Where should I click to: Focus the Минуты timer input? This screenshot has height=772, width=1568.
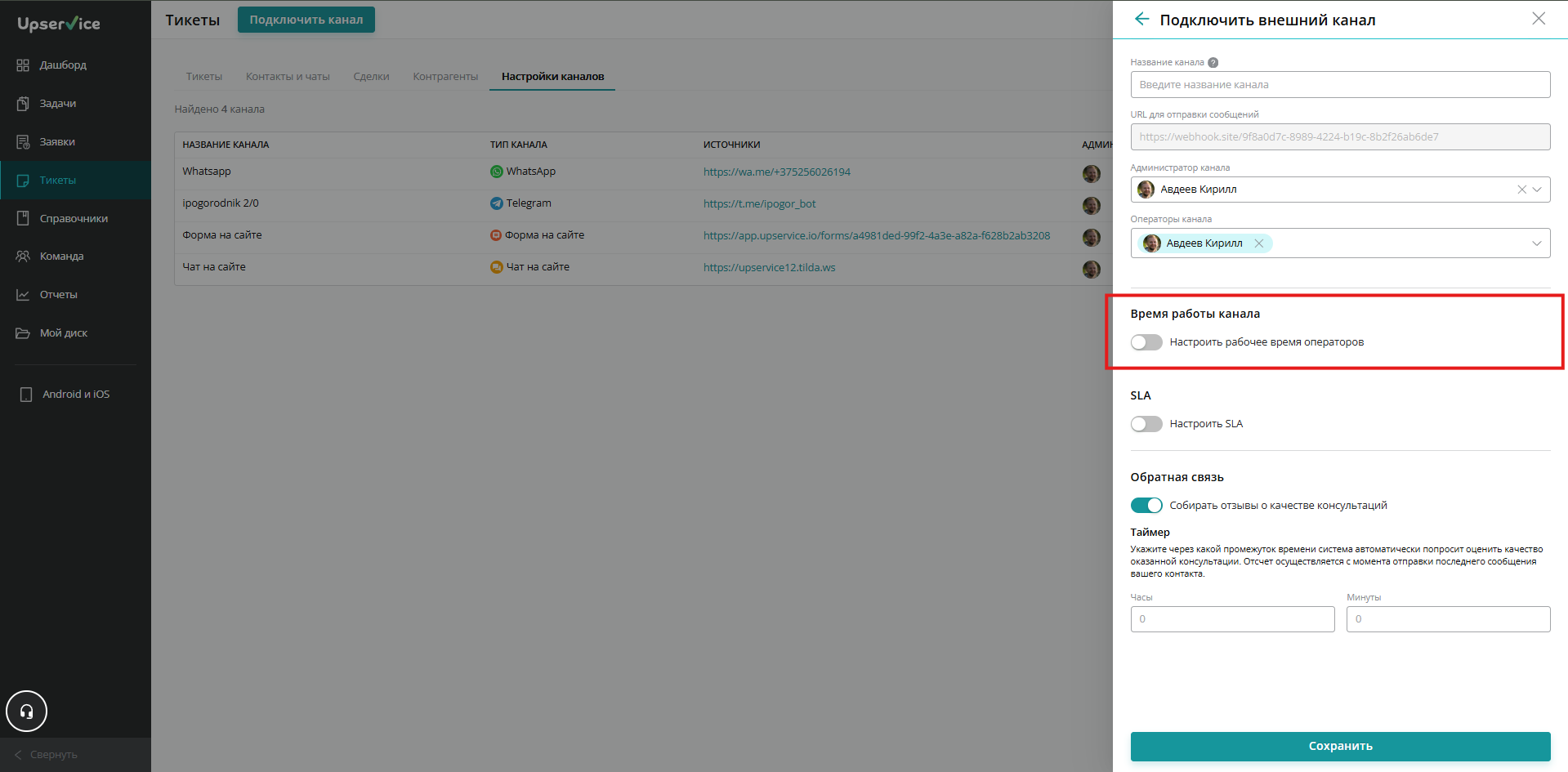1448,619
